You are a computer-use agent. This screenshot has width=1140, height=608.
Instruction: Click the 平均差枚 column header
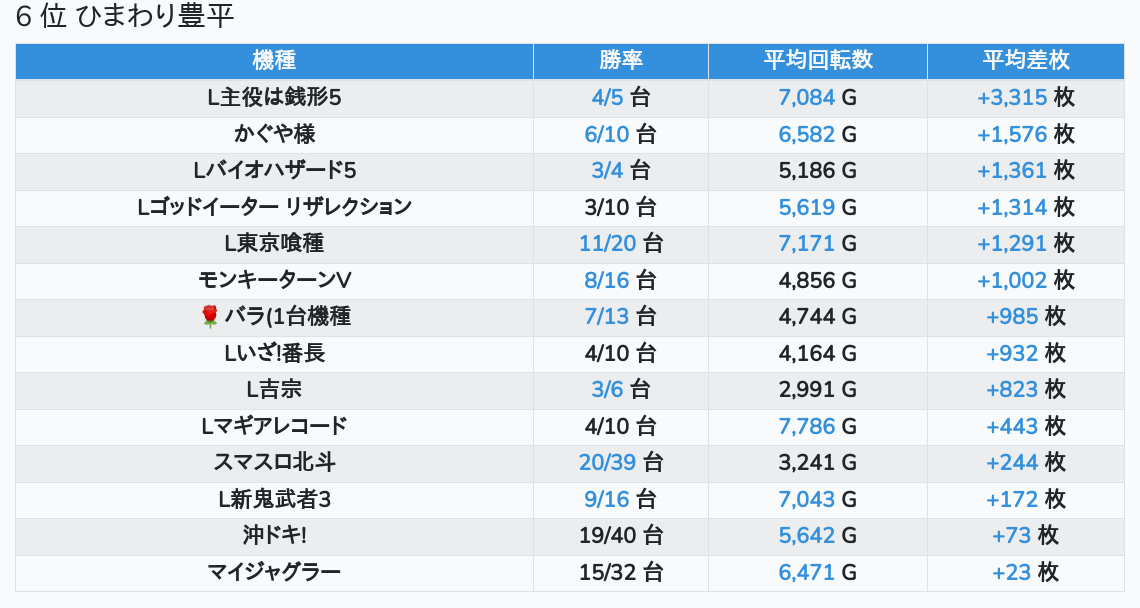pos(1025,60)
